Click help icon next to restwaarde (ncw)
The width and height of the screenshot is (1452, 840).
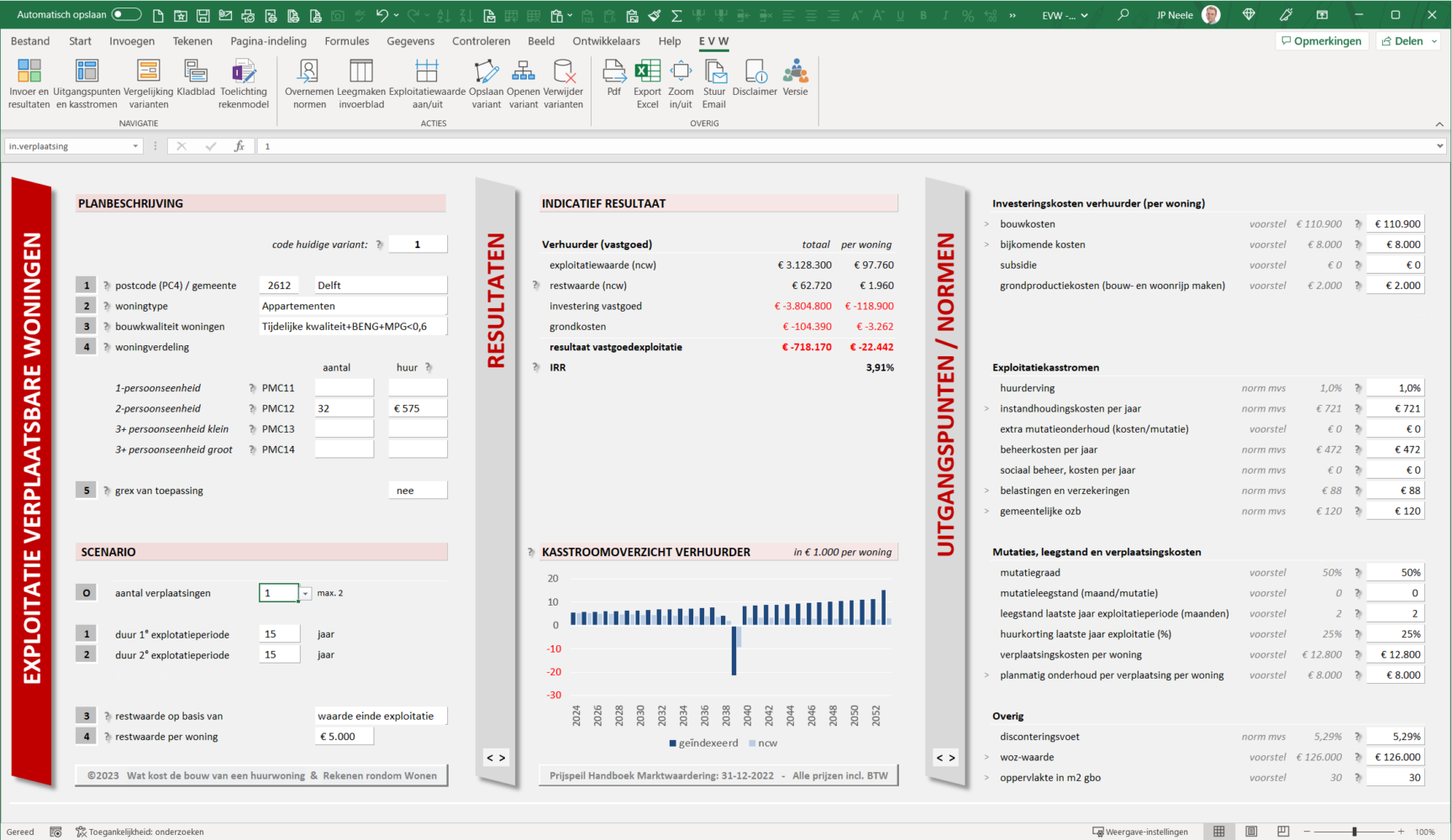click(536, 286)
